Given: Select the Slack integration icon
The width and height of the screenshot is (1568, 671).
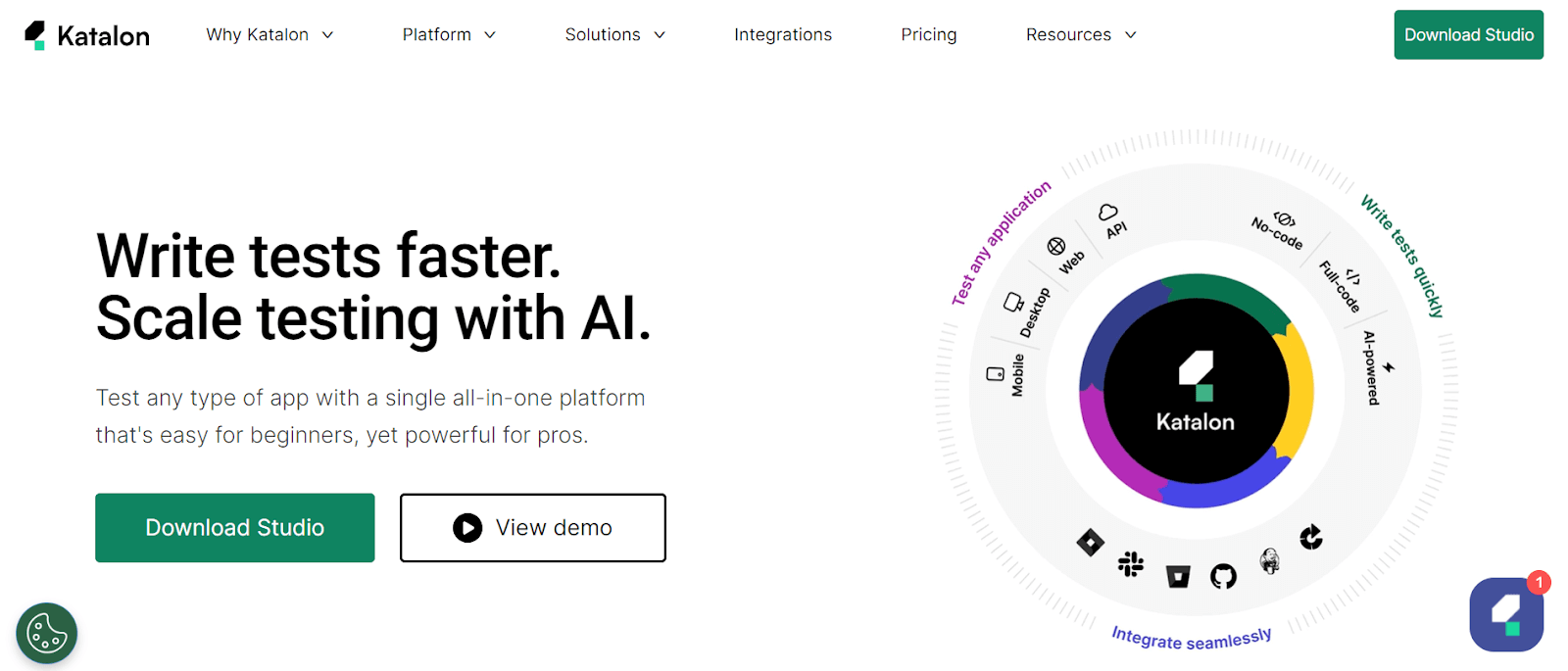Looking at the screenshot, I should point(1132,565).
